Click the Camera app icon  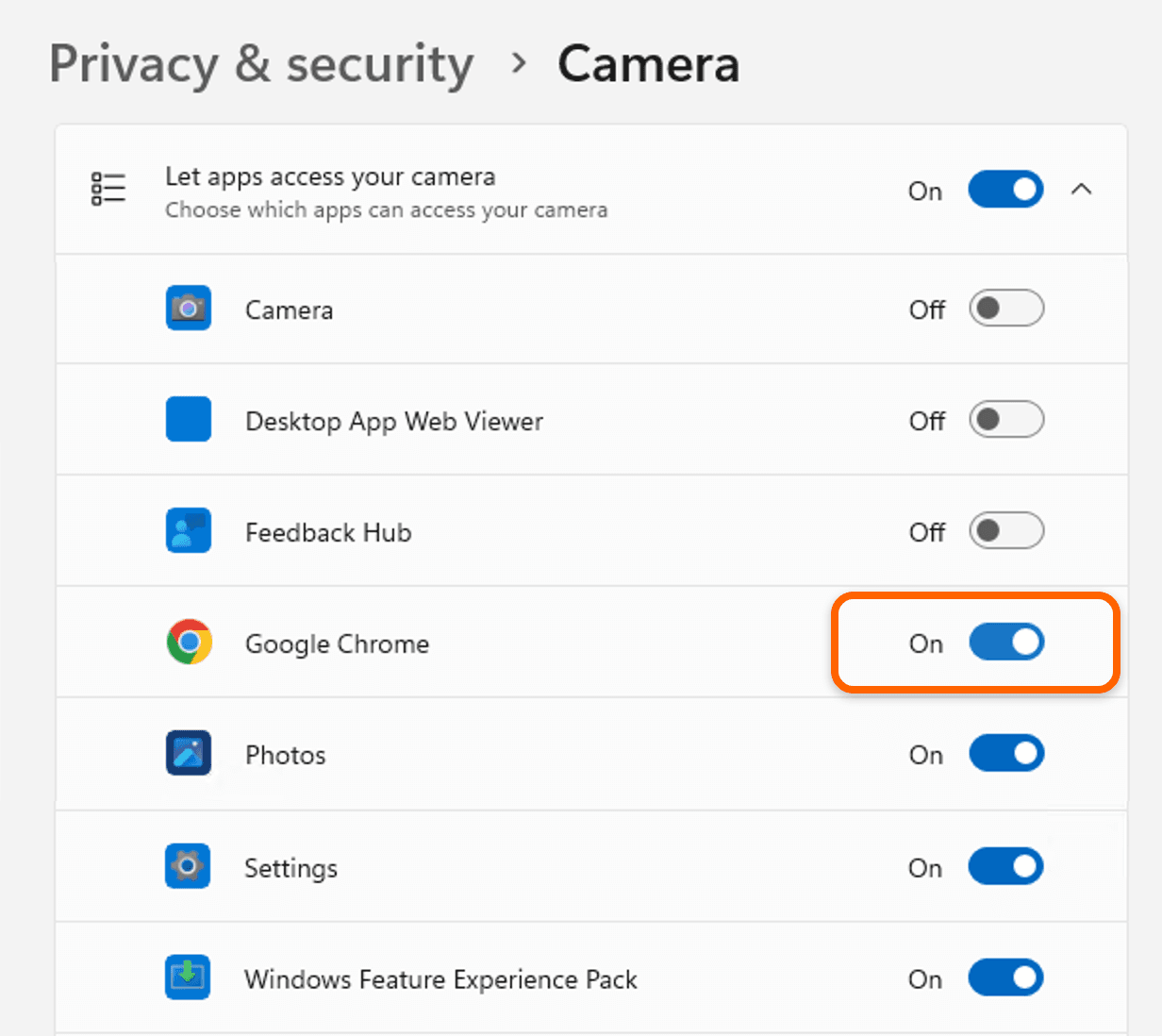coord(189,309)
